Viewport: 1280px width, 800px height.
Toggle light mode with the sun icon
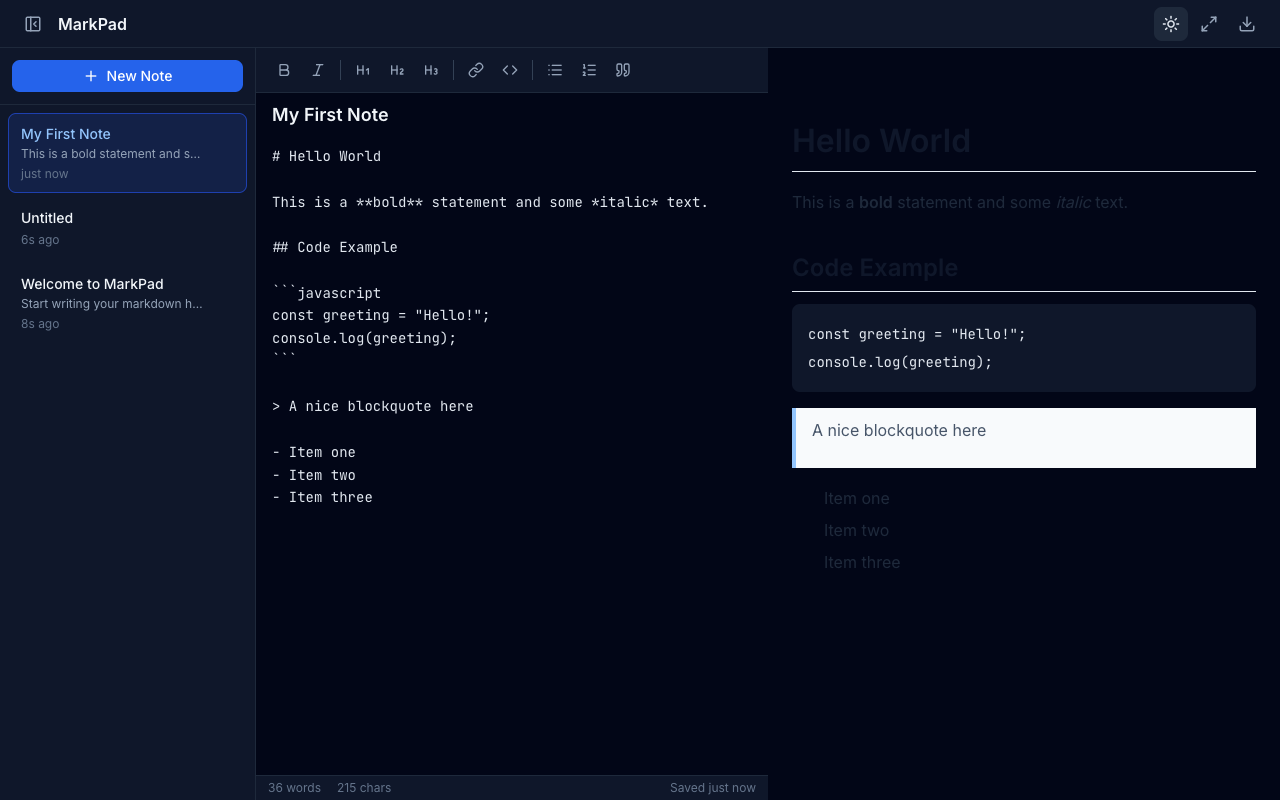tap(1170, 24)
